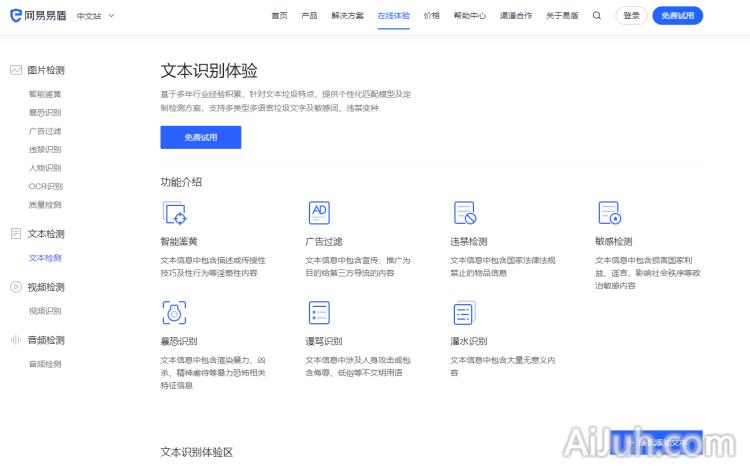Select 文本检测 sidebar heading
The image size is (750, 472).
[46, 234]
